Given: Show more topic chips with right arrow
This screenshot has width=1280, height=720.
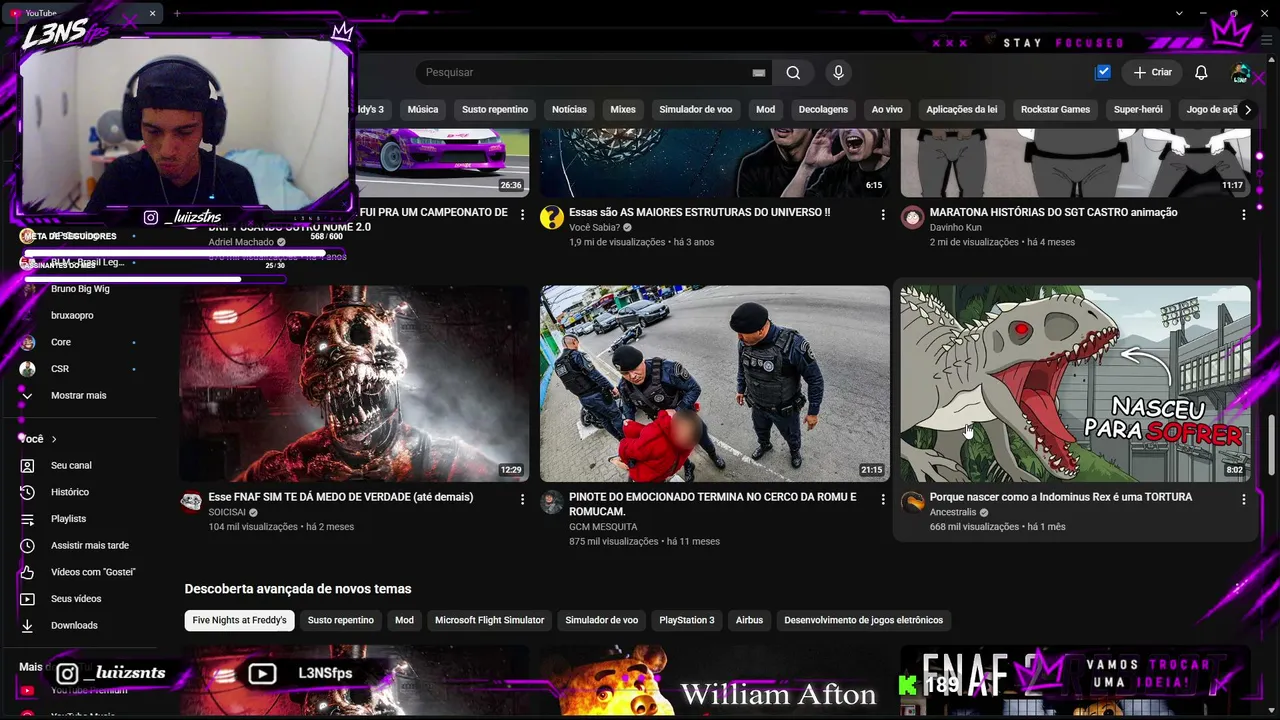Looking at the screenshot, I should (1247, 110).
